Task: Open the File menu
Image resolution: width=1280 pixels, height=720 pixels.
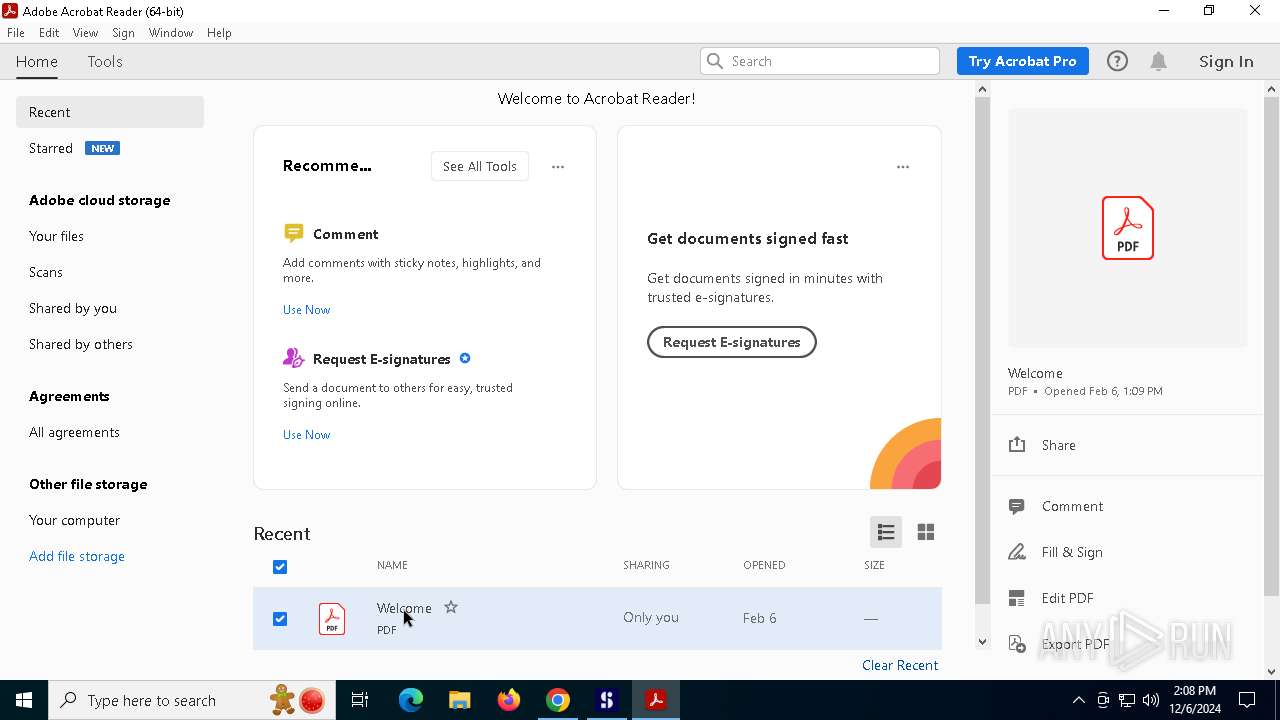Action: coord(16,33)
